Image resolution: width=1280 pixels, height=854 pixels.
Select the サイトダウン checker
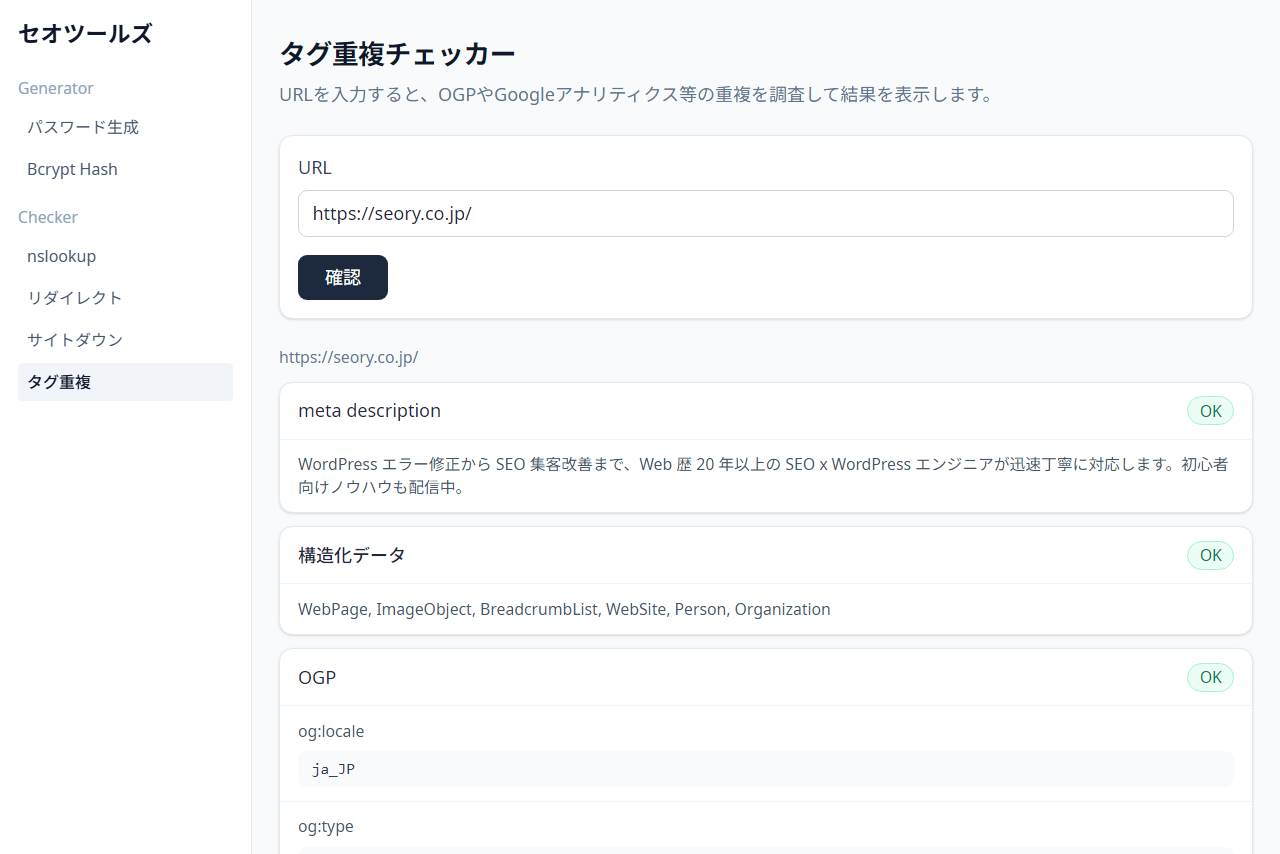75,340
